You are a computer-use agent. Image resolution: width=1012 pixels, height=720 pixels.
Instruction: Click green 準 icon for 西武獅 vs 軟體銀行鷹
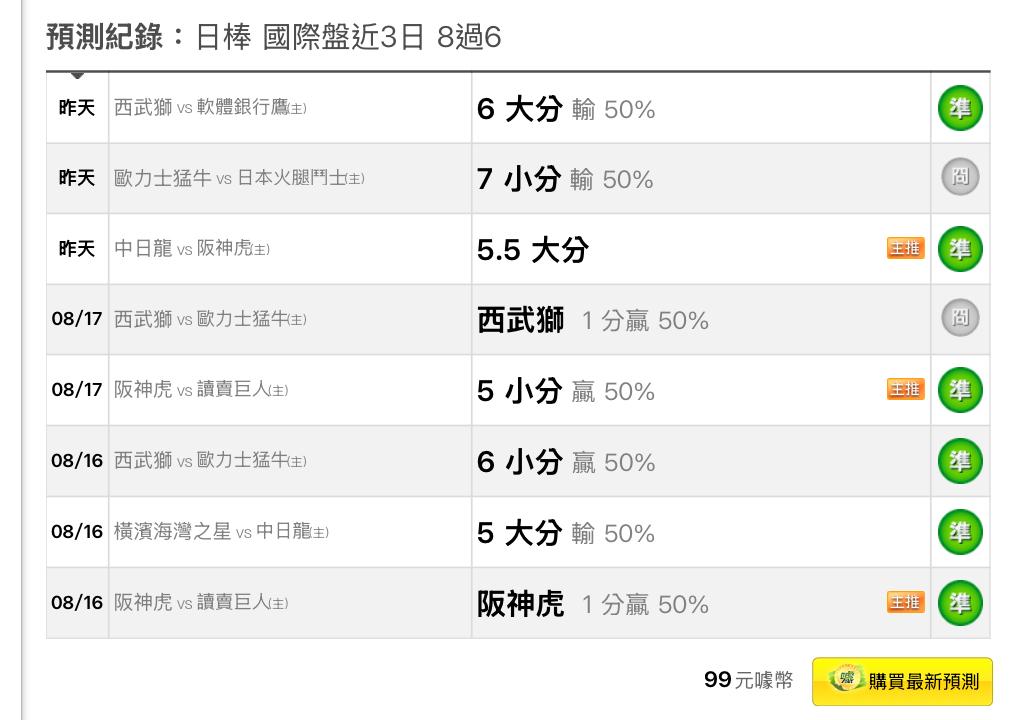coord(960,108)
